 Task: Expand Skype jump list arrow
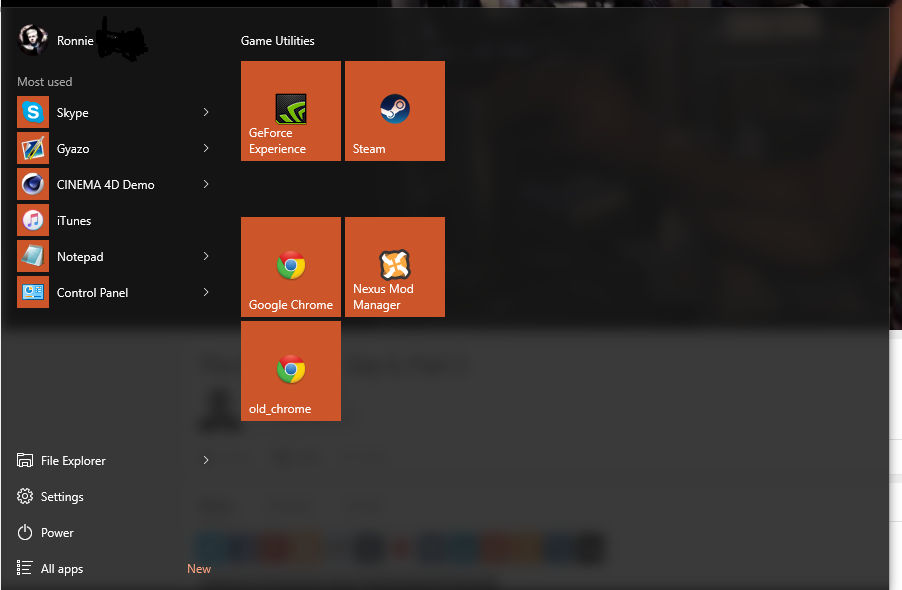click(x=206, y=112)
